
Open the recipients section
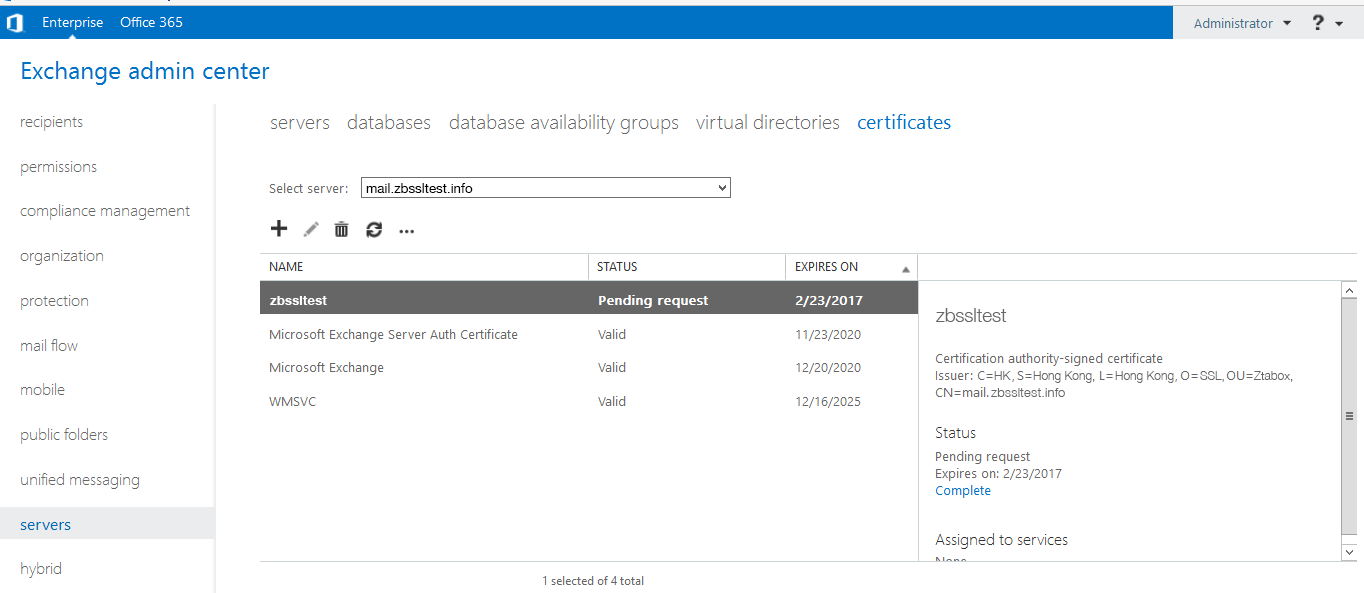pyautogui.click(x=50, y=121)
